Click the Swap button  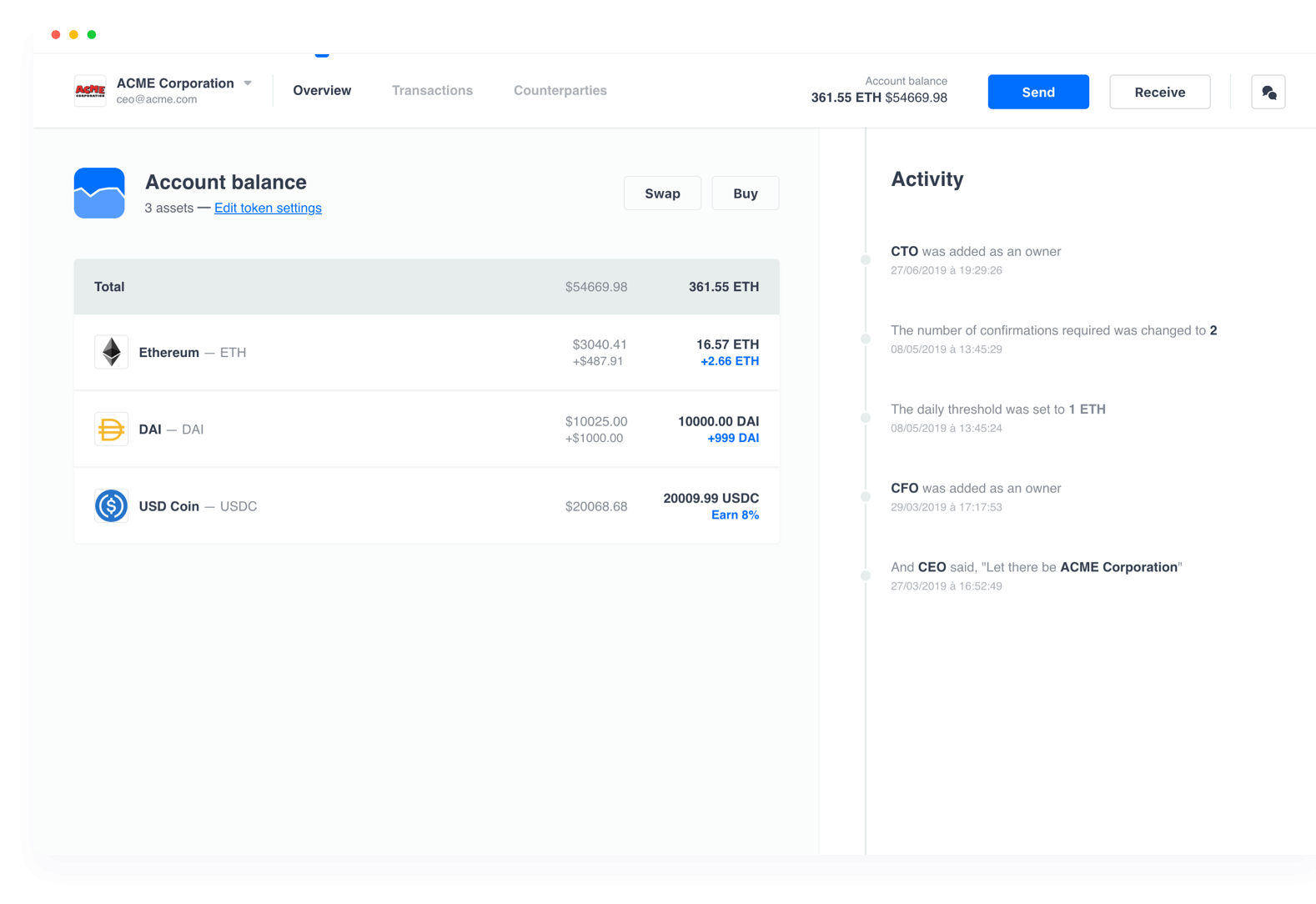pos(662,193)
